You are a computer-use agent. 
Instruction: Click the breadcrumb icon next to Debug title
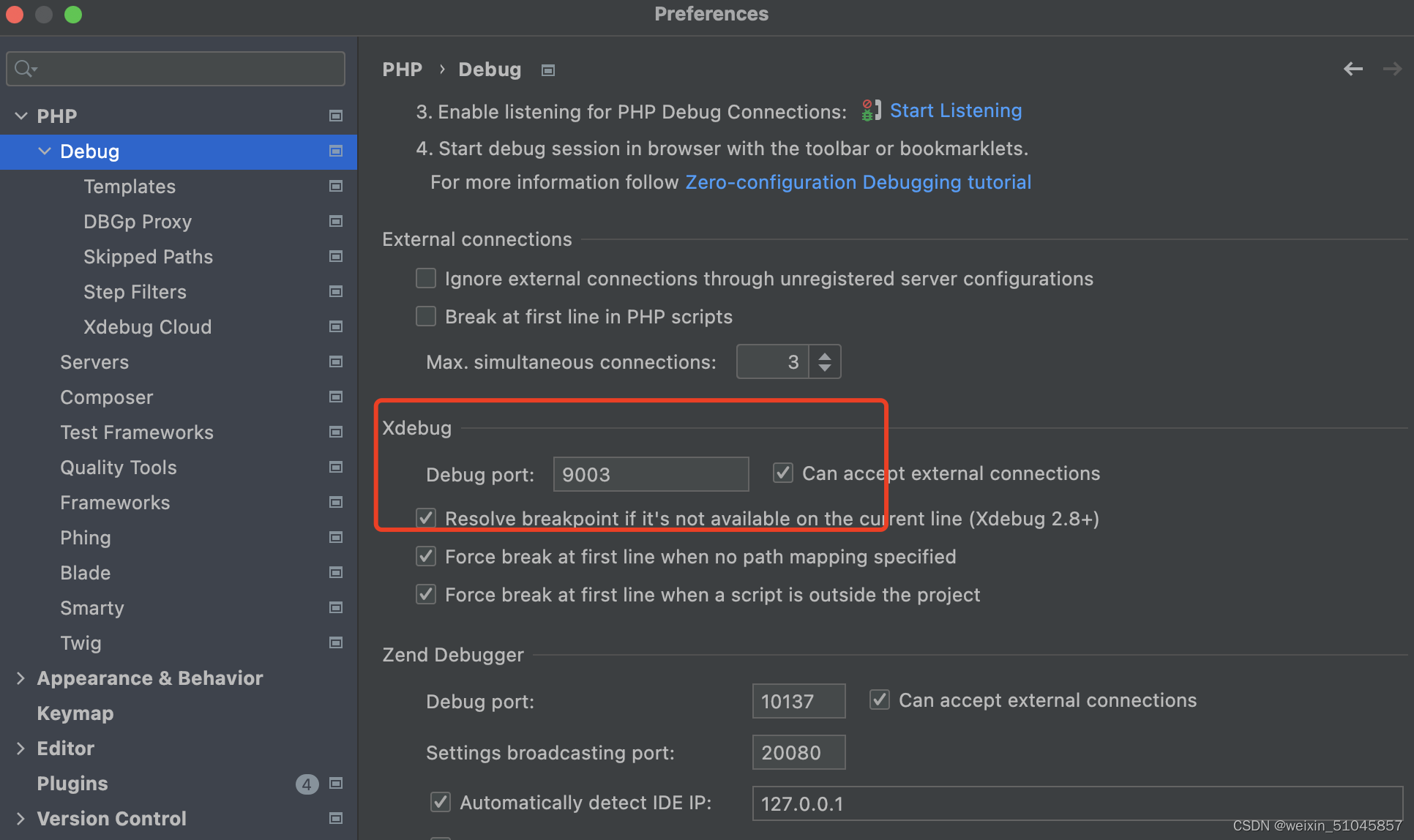[547, 70]
